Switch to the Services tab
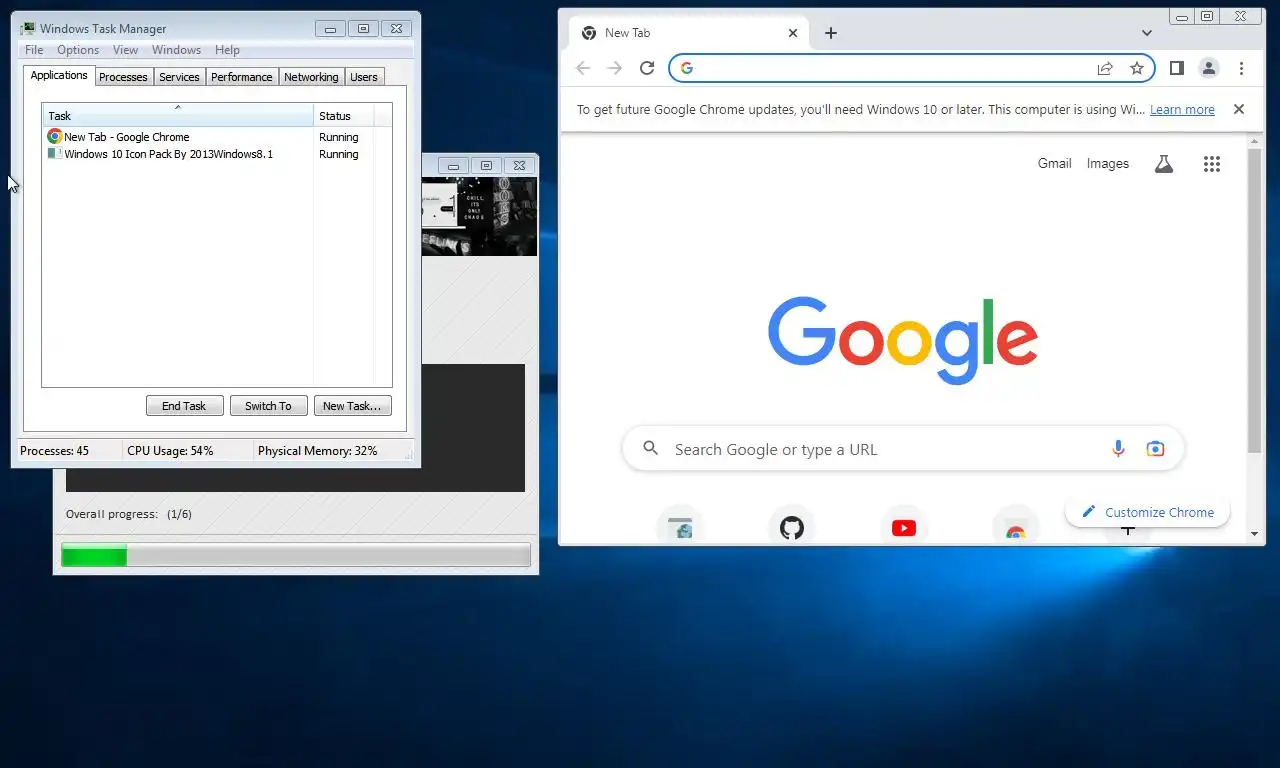 (x=179, y=77)
